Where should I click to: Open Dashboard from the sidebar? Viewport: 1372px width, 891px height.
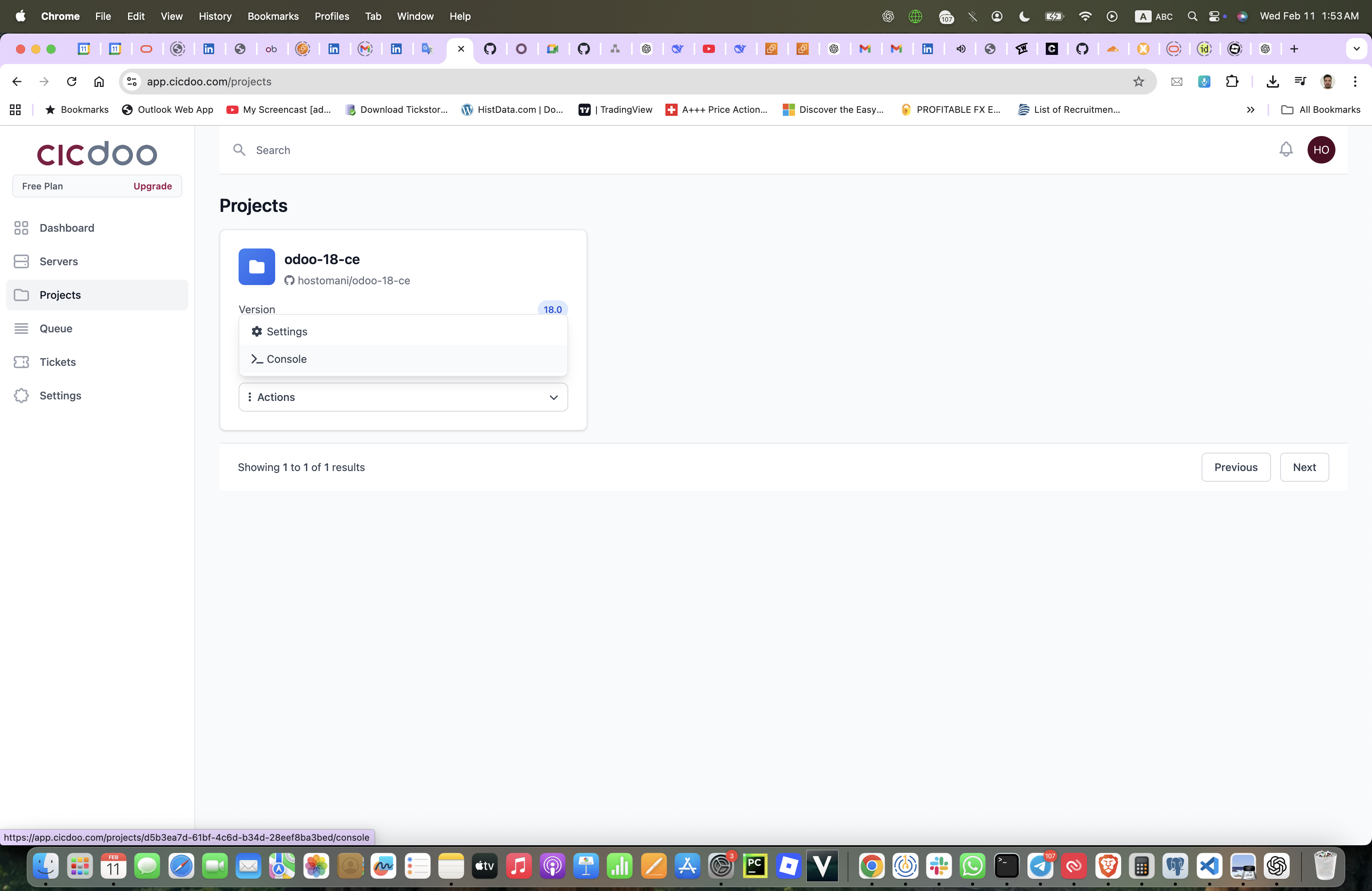pyautogui.click(x=66, y=228)
